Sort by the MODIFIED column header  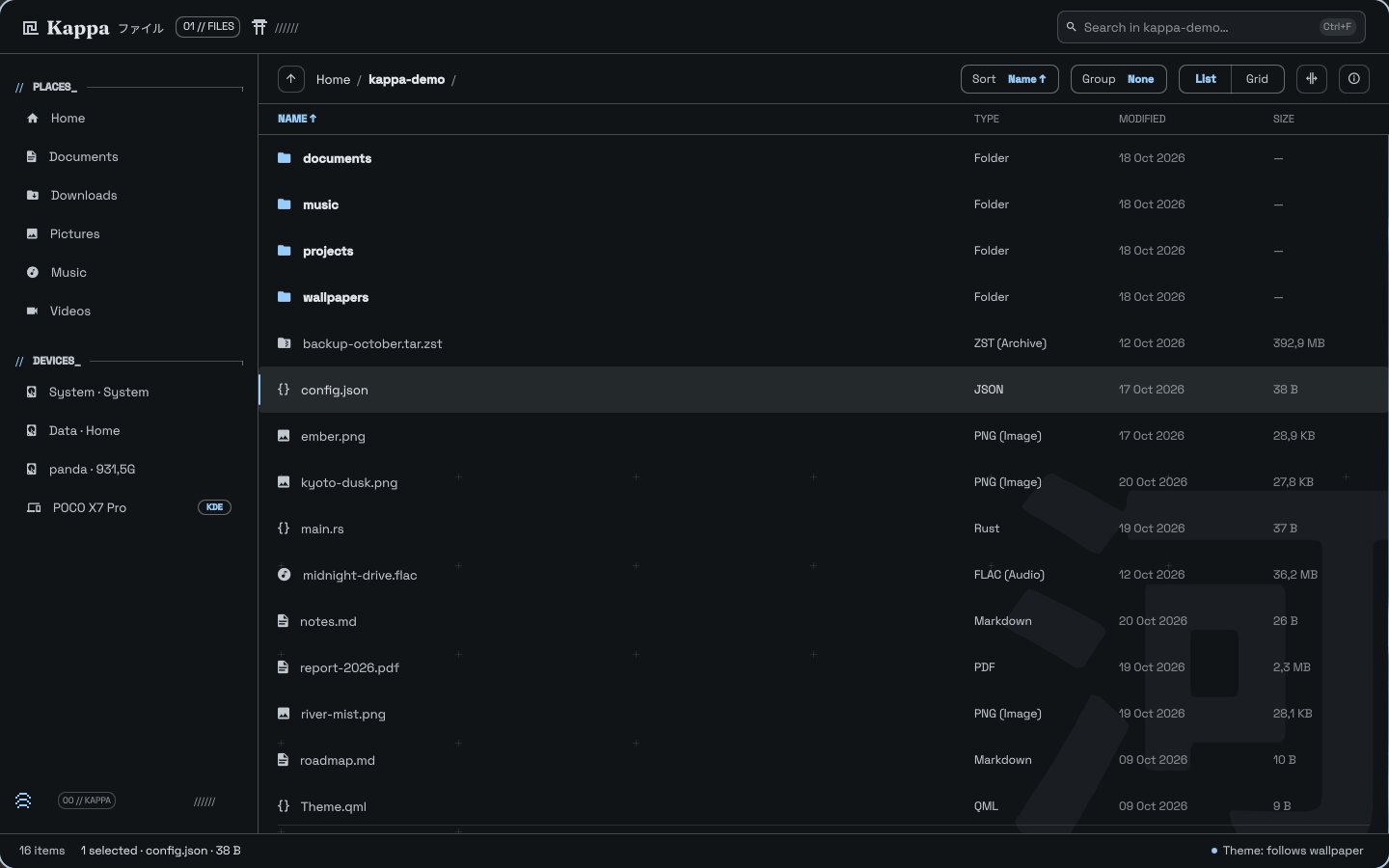(x=1142, y=119)
